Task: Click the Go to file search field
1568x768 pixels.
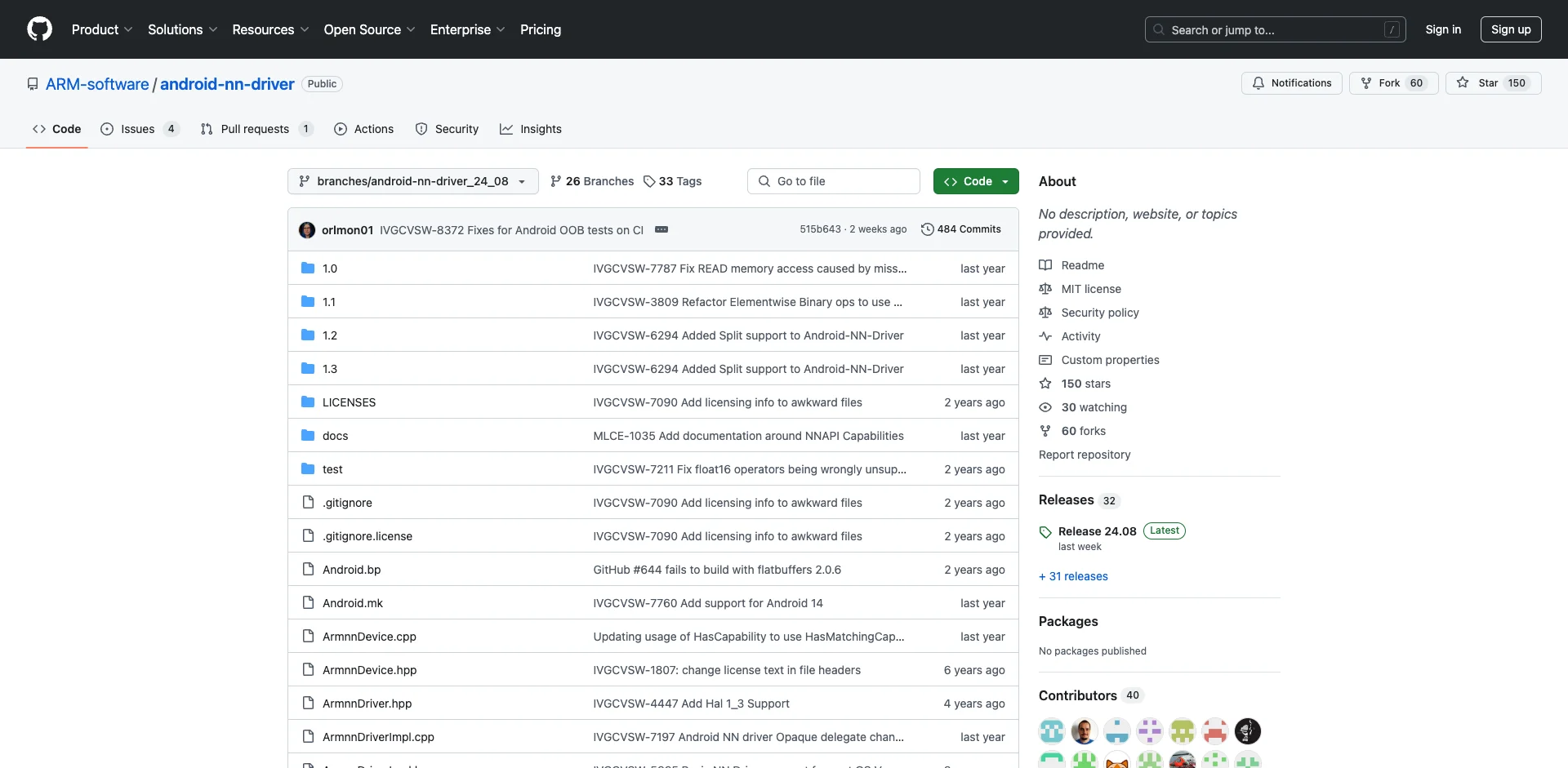Action: [x=834, y=181]
